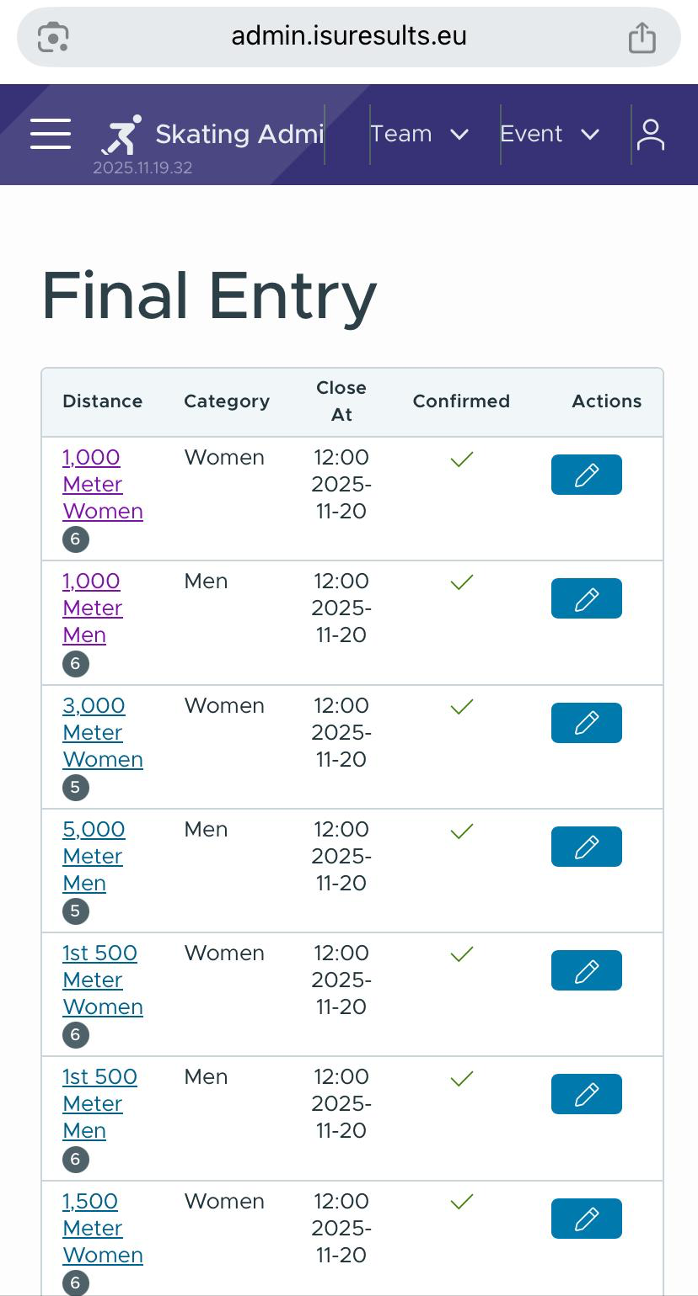This screenshot has width=698, height=1296.
Task: Edit the 3,000 Meter Women entry
Action: coord(586,723)
